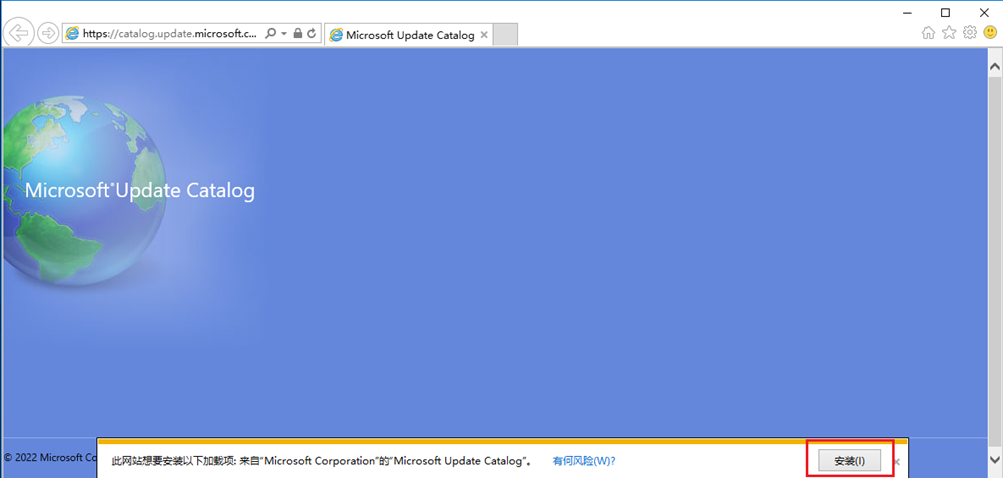Click the scrollbar down arrow

[995, 458]
